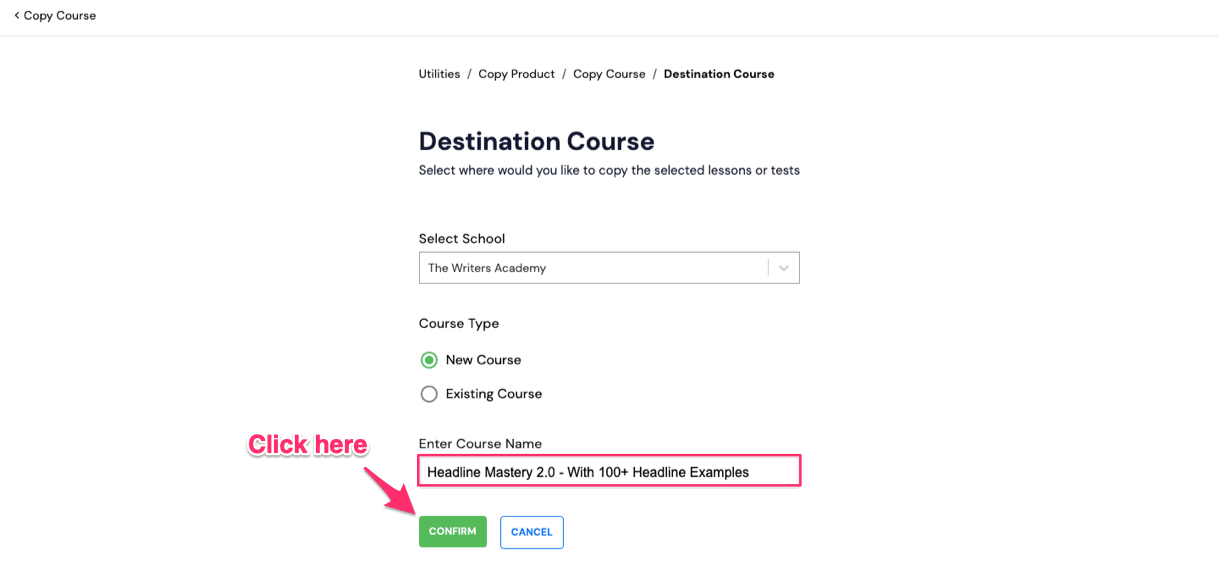1218x566 pixels.
Task: Click the New Course option label
Action: click(483, 360)
